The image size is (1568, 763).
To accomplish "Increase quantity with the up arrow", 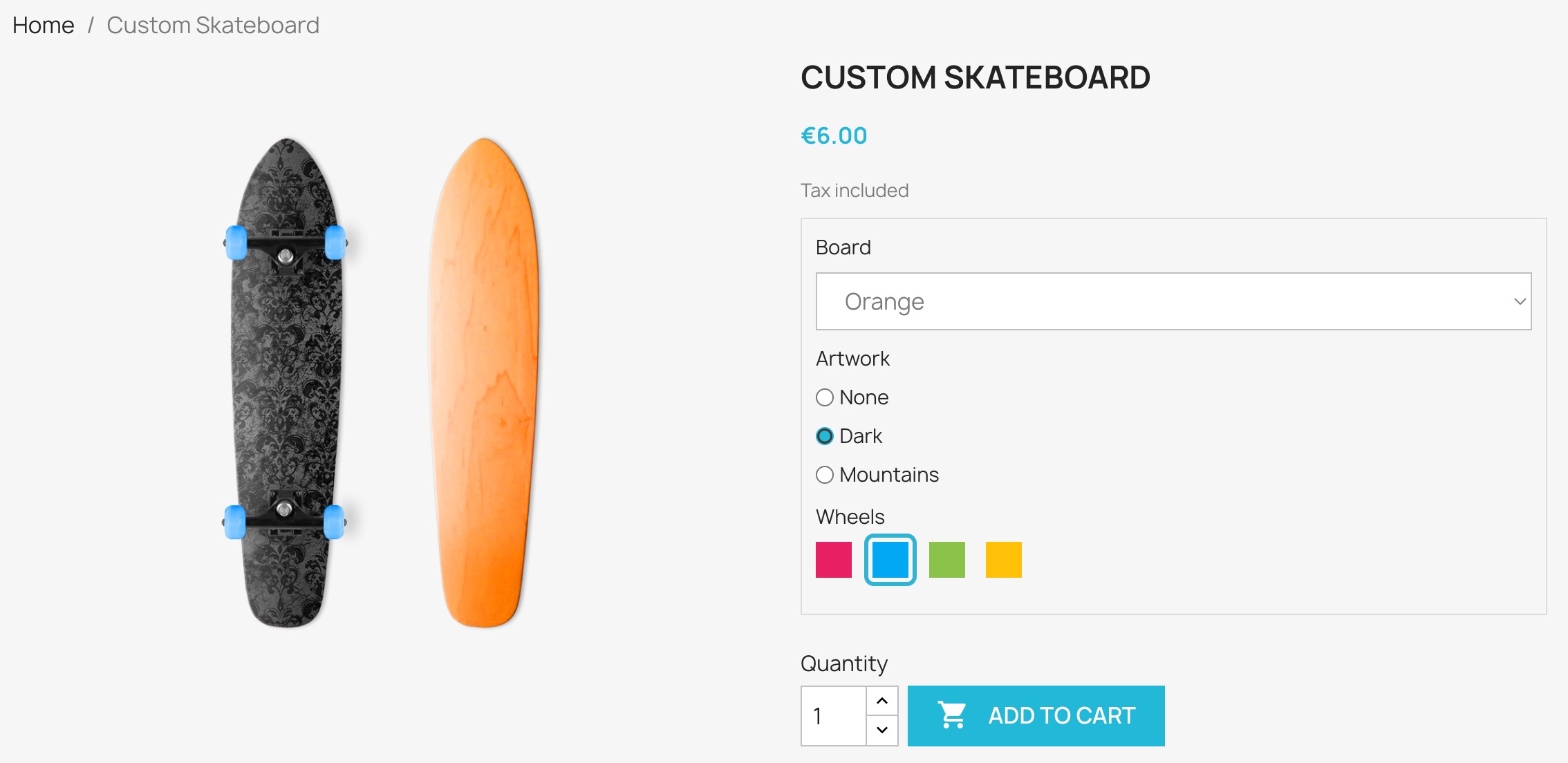I will 882,701.
